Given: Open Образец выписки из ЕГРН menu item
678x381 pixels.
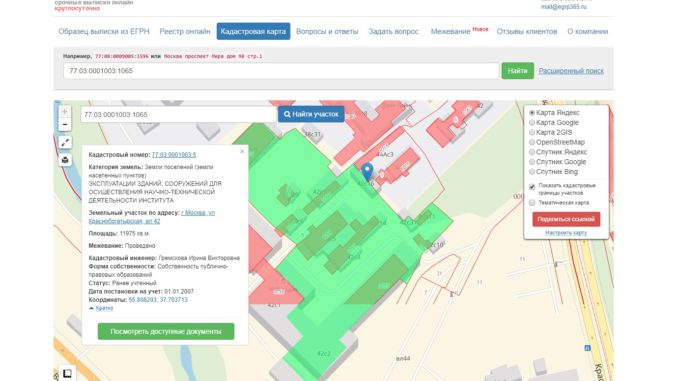Looking at the screenshot, I should [104, 31].
